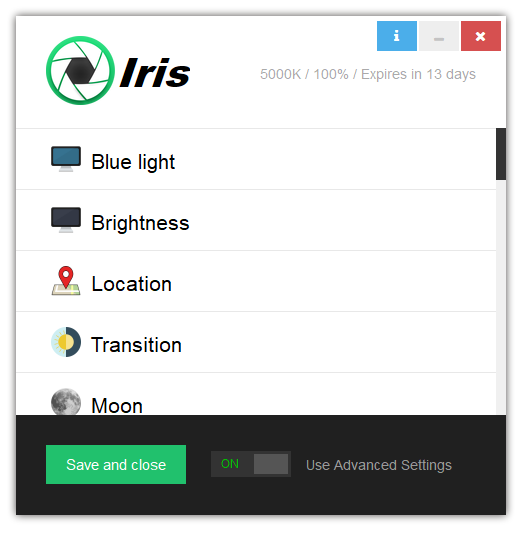
Task: Click the sun and moon Transition icon
Action: pyautogui.click(x=66, y=342)
